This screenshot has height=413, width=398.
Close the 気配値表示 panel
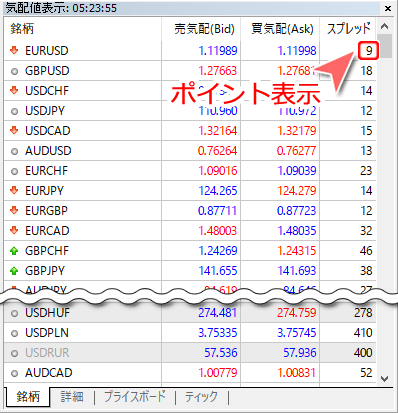388,8
